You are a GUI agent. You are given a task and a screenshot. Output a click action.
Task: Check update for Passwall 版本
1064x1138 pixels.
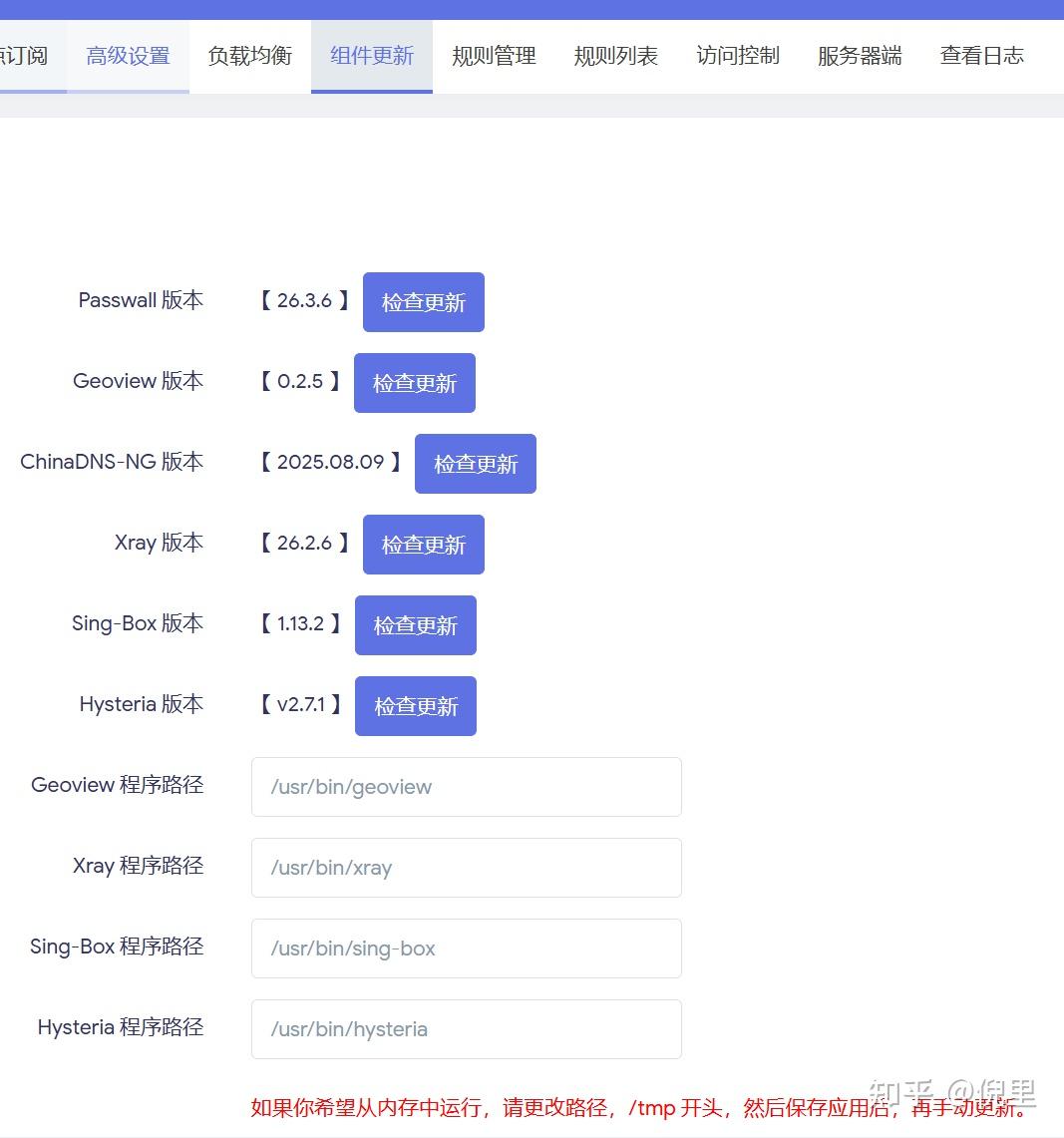423,302
